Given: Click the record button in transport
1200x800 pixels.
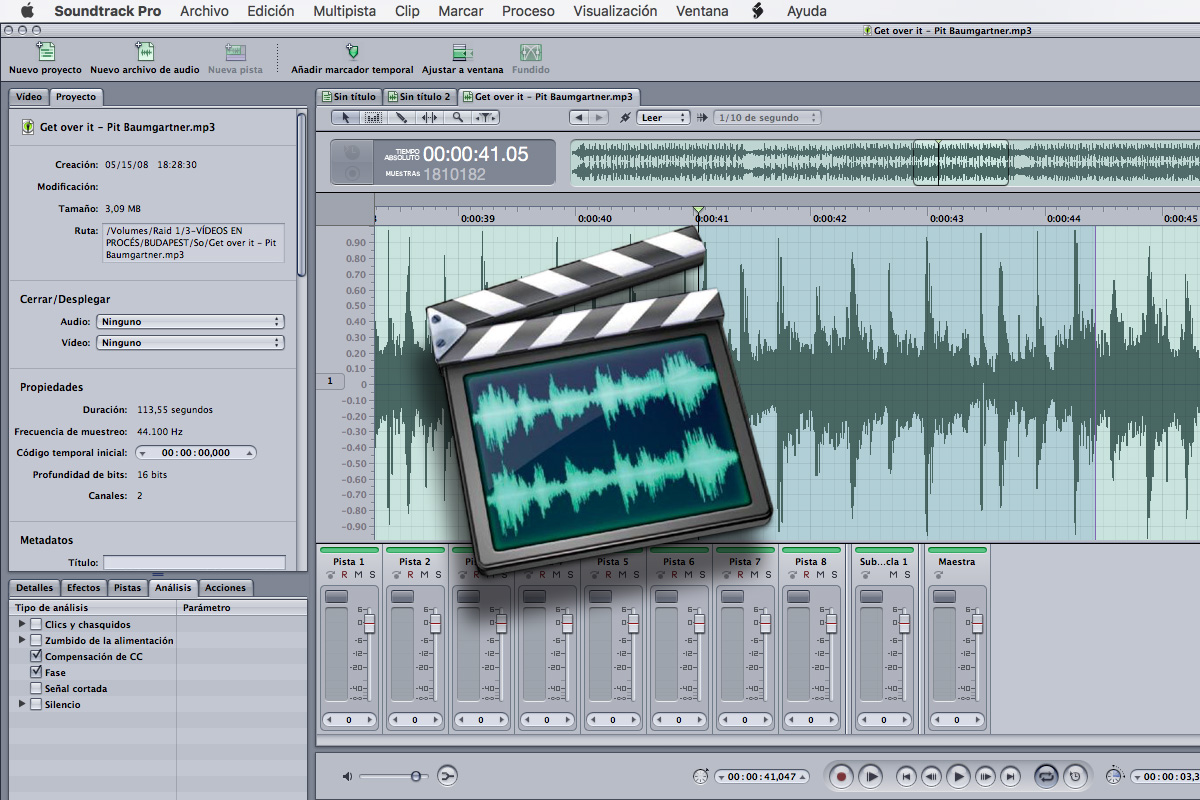Looking at the screenshot, I should coord(842,776).
